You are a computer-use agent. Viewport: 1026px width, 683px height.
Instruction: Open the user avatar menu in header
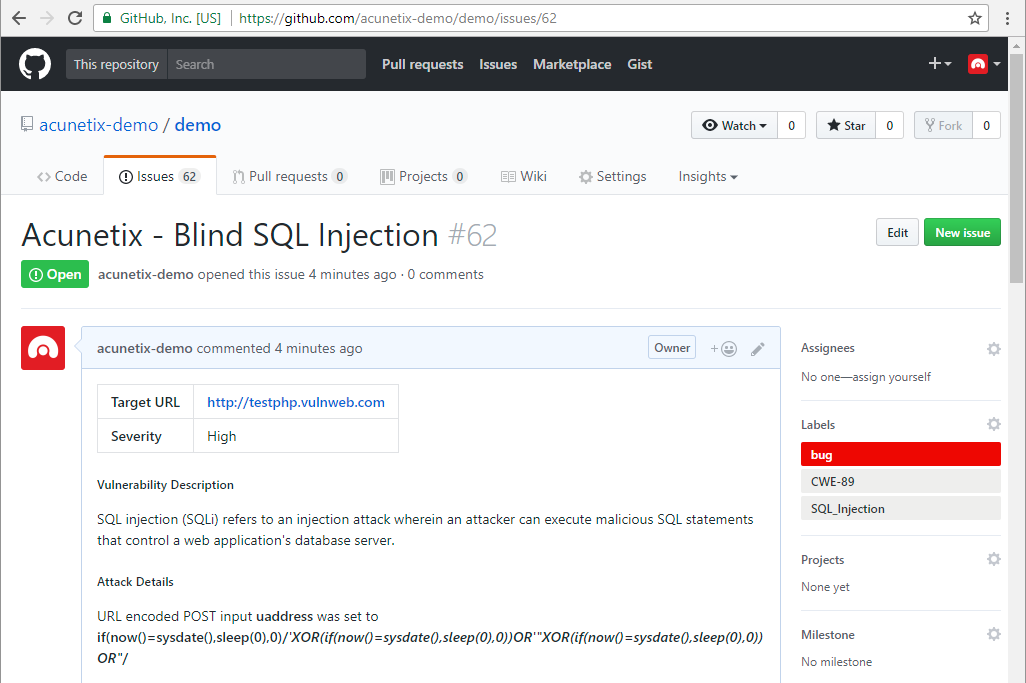click(x=984, y=64)
